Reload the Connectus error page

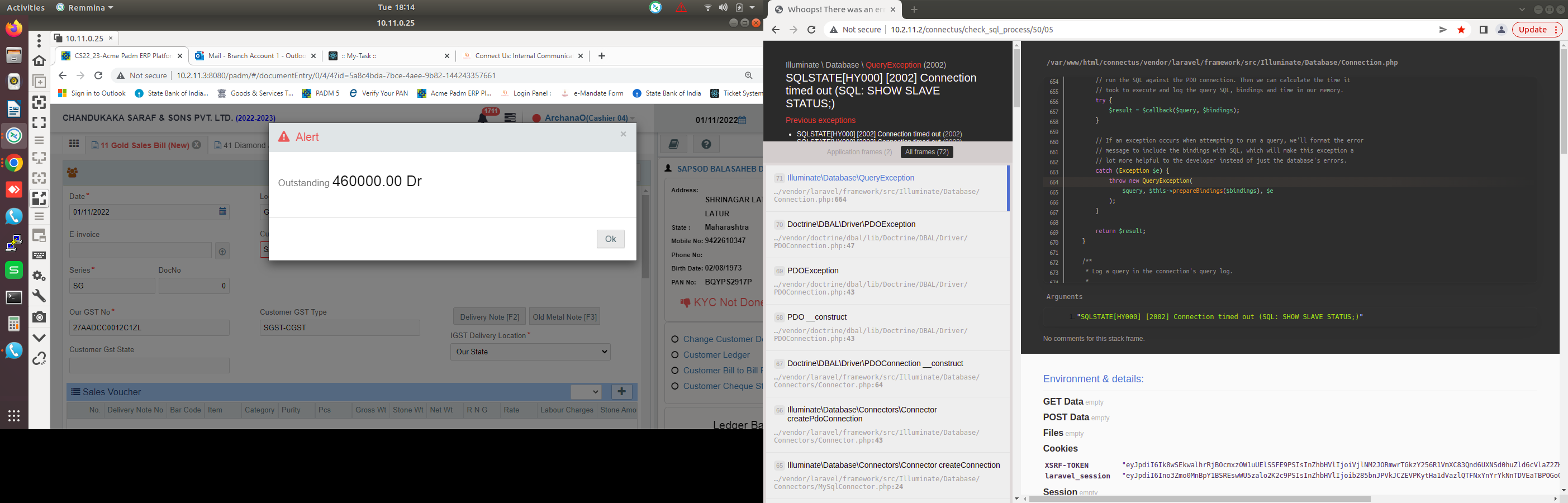(x=811, y=29)
